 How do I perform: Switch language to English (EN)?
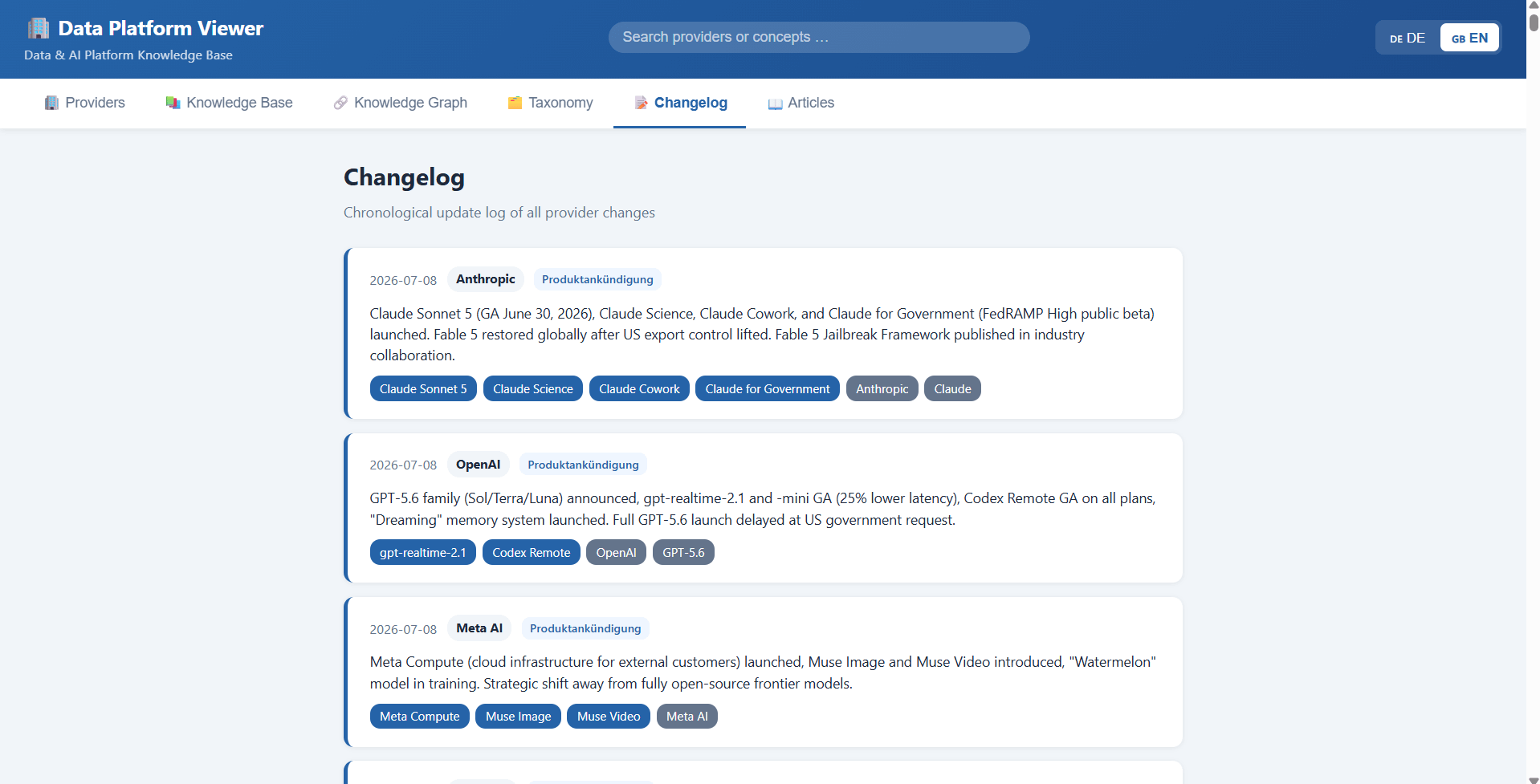tap(1469, 38)
